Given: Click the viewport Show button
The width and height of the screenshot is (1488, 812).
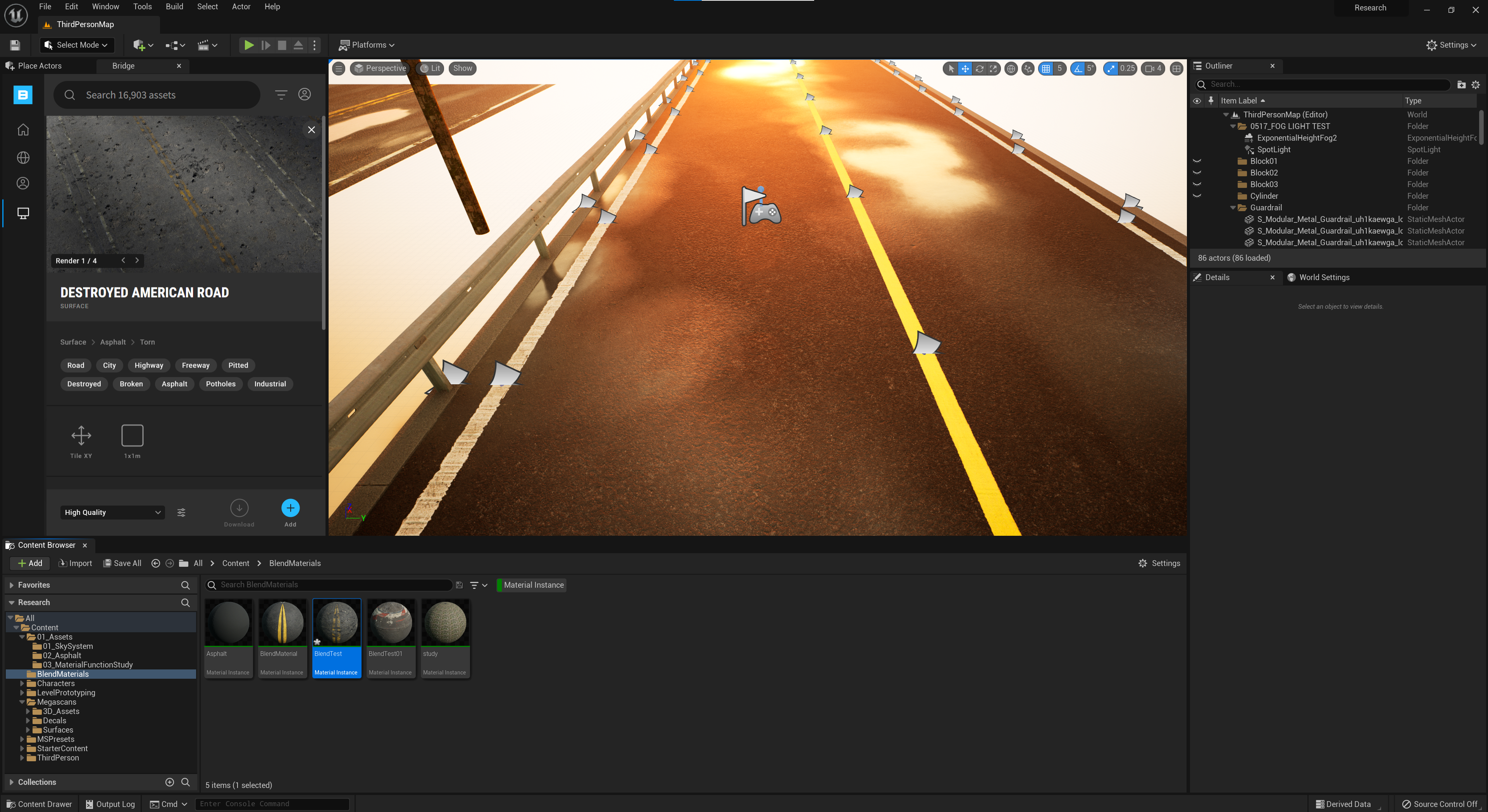Looking at the screenshot, I should click(x=462, y=68).
